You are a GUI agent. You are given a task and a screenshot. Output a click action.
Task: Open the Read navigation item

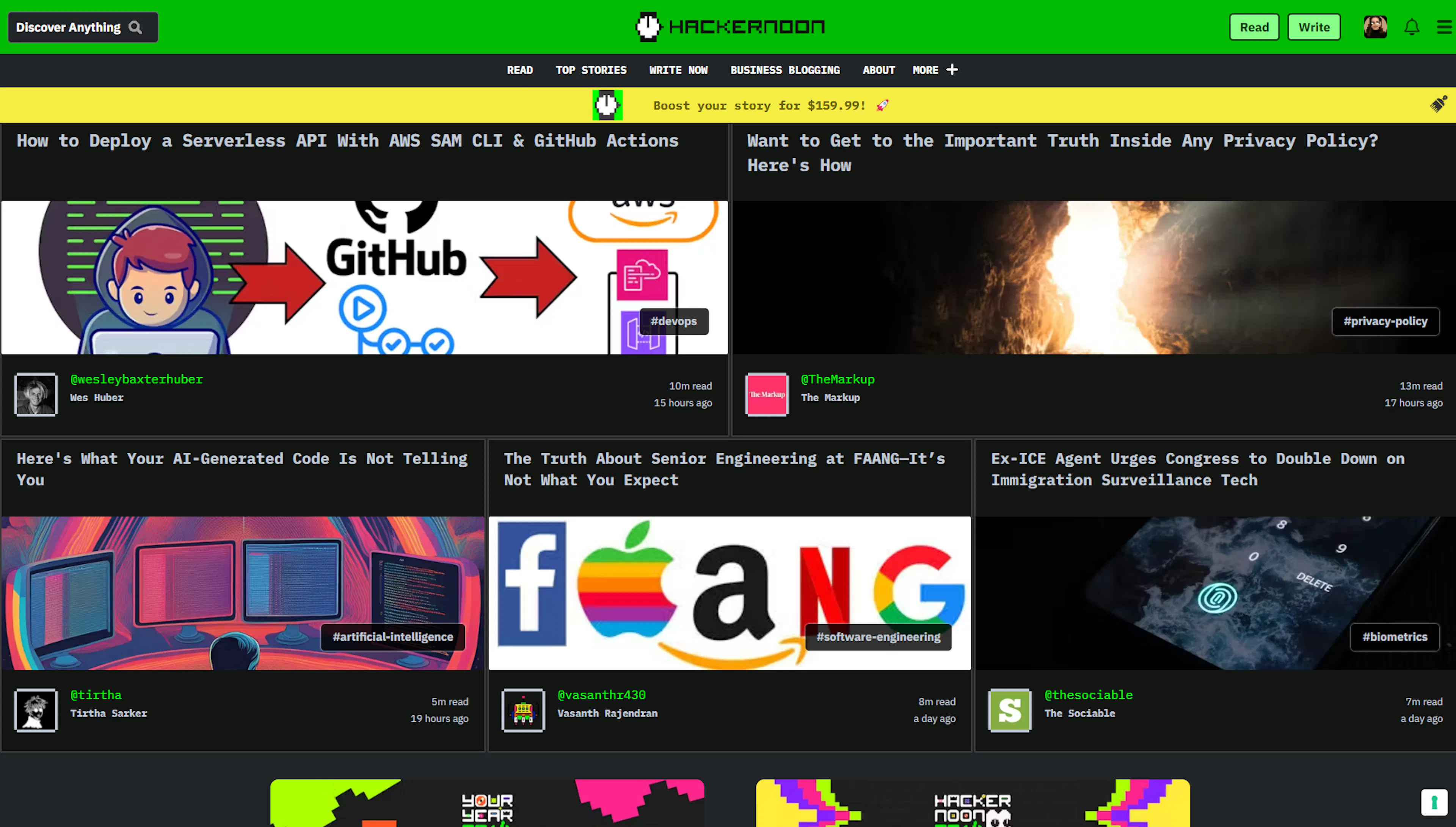click(519, 70)
